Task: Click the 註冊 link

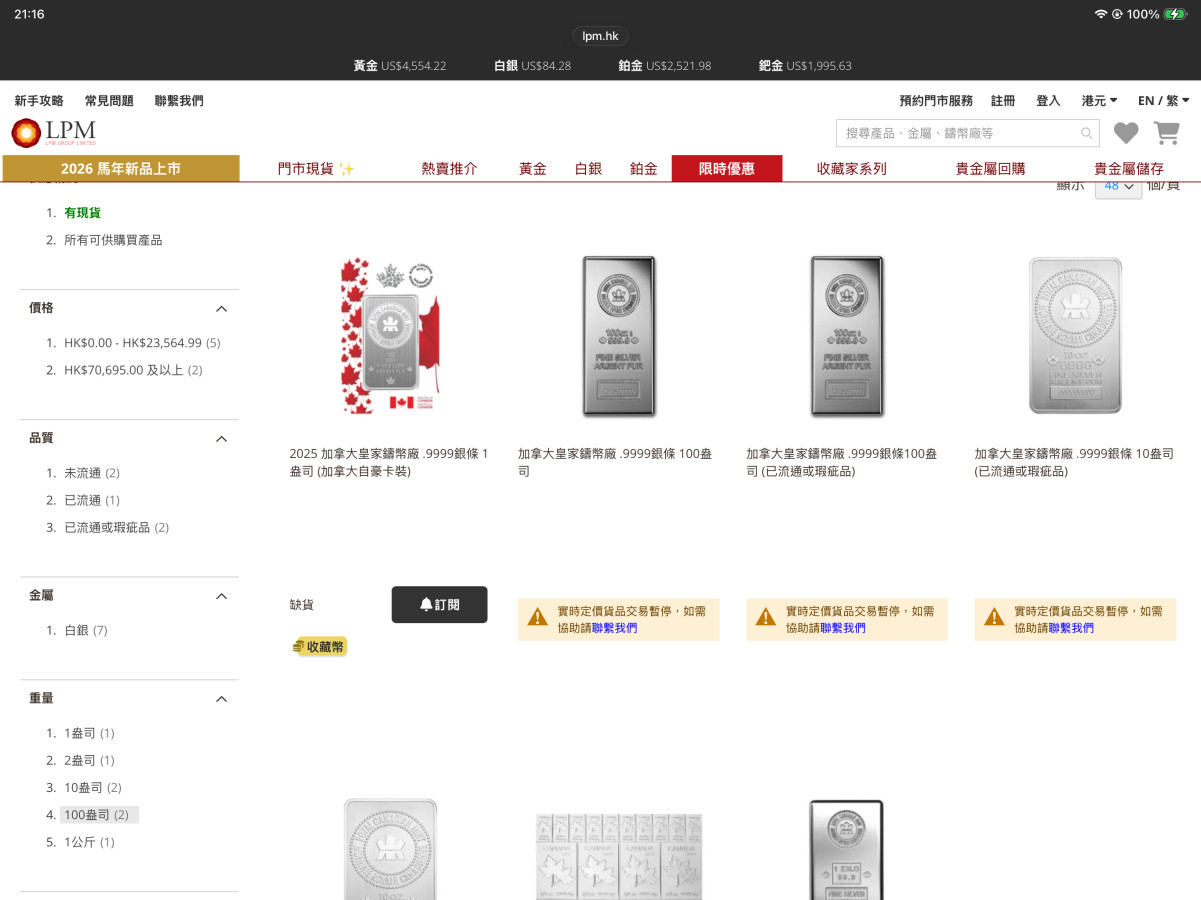Action: [x=1003, y=101]
